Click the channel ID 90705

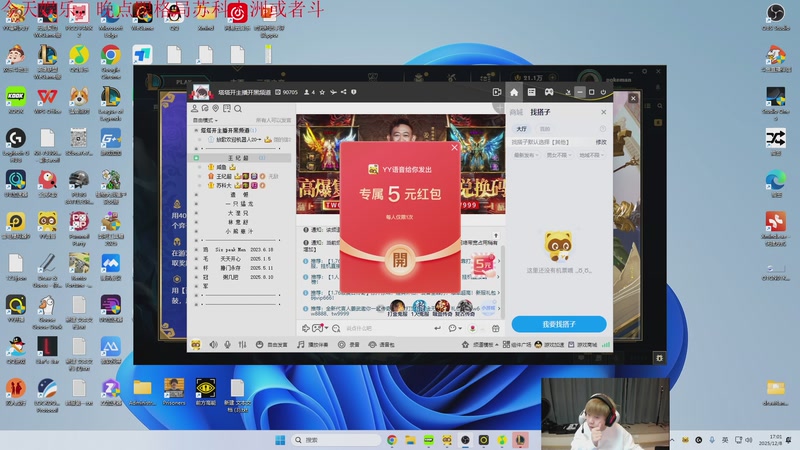(x=290, y=92)
